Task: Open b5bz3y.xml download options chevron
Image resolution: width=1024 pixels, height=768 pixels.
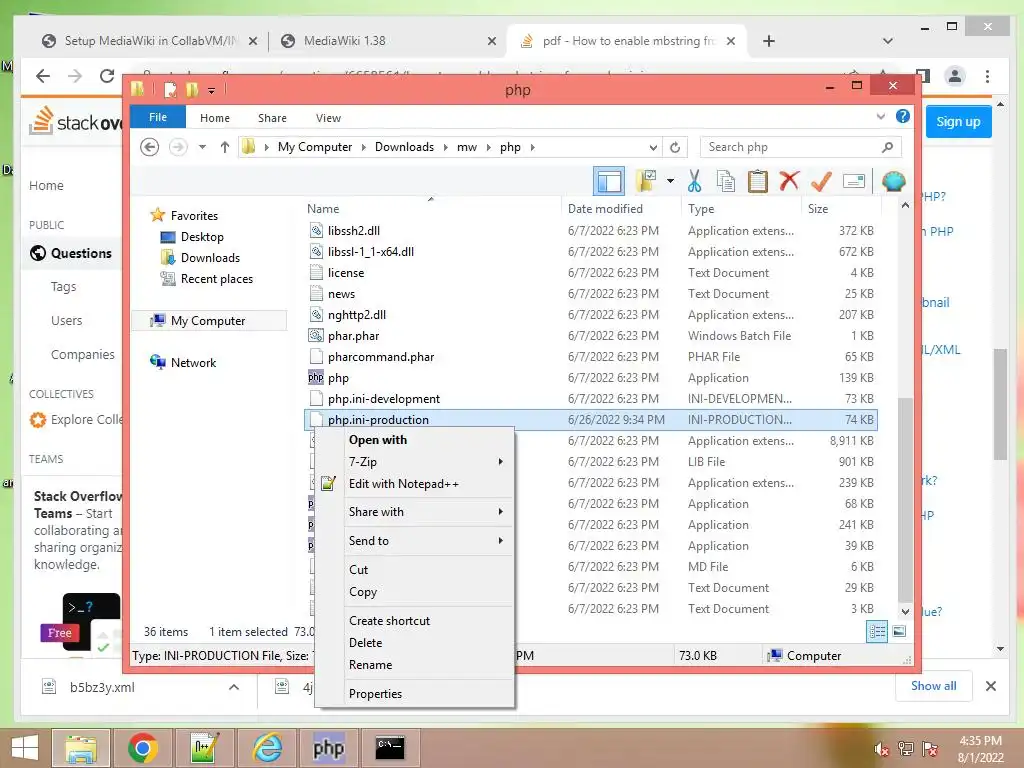Action: [234, 687]
